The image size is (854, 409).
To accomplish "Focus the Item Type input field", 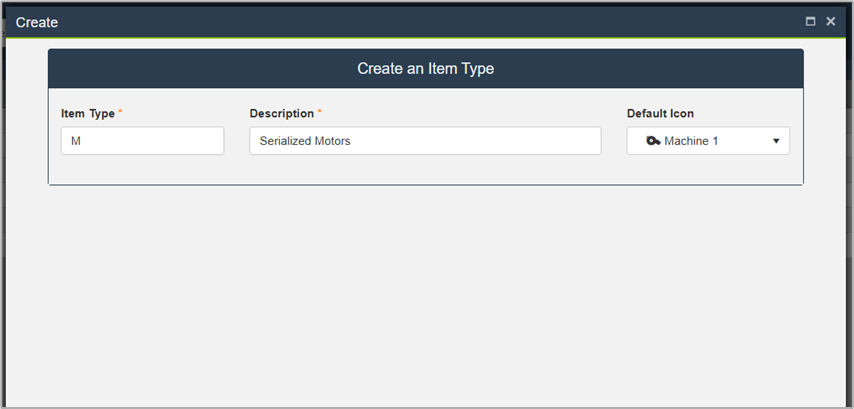I will [x=142, y=141].
